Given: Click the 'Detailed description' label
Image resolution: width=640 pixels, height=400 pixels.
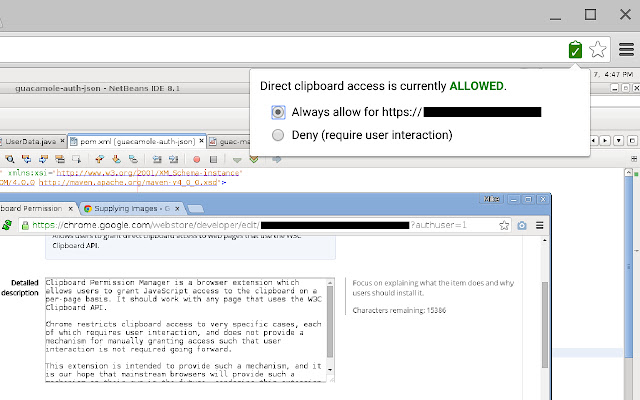Looking at the screenshot, I should (20, 288).
